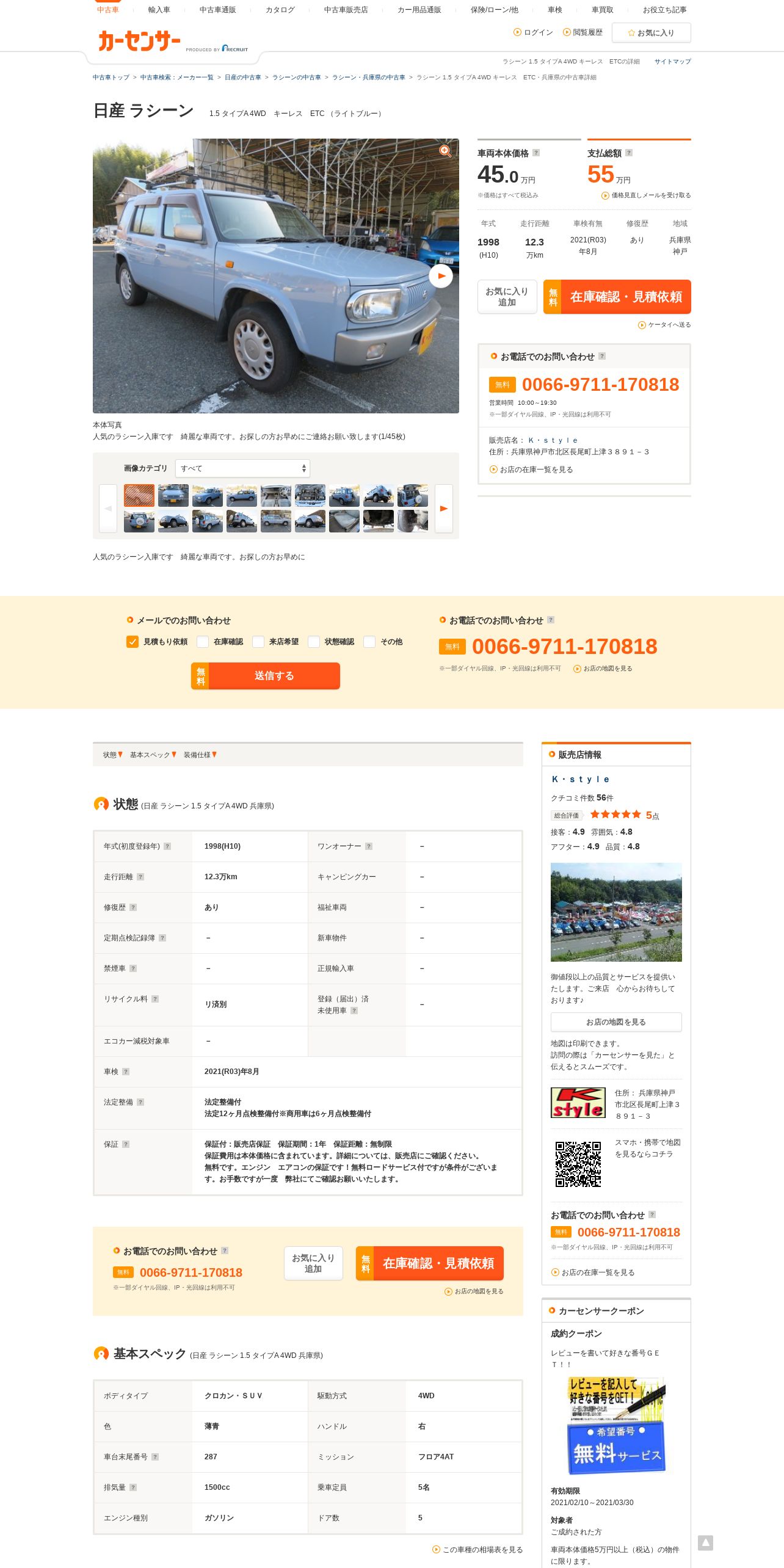Open 車検 menu item
The width and height of the screenshot is (784, 1568).
(554, 10)
